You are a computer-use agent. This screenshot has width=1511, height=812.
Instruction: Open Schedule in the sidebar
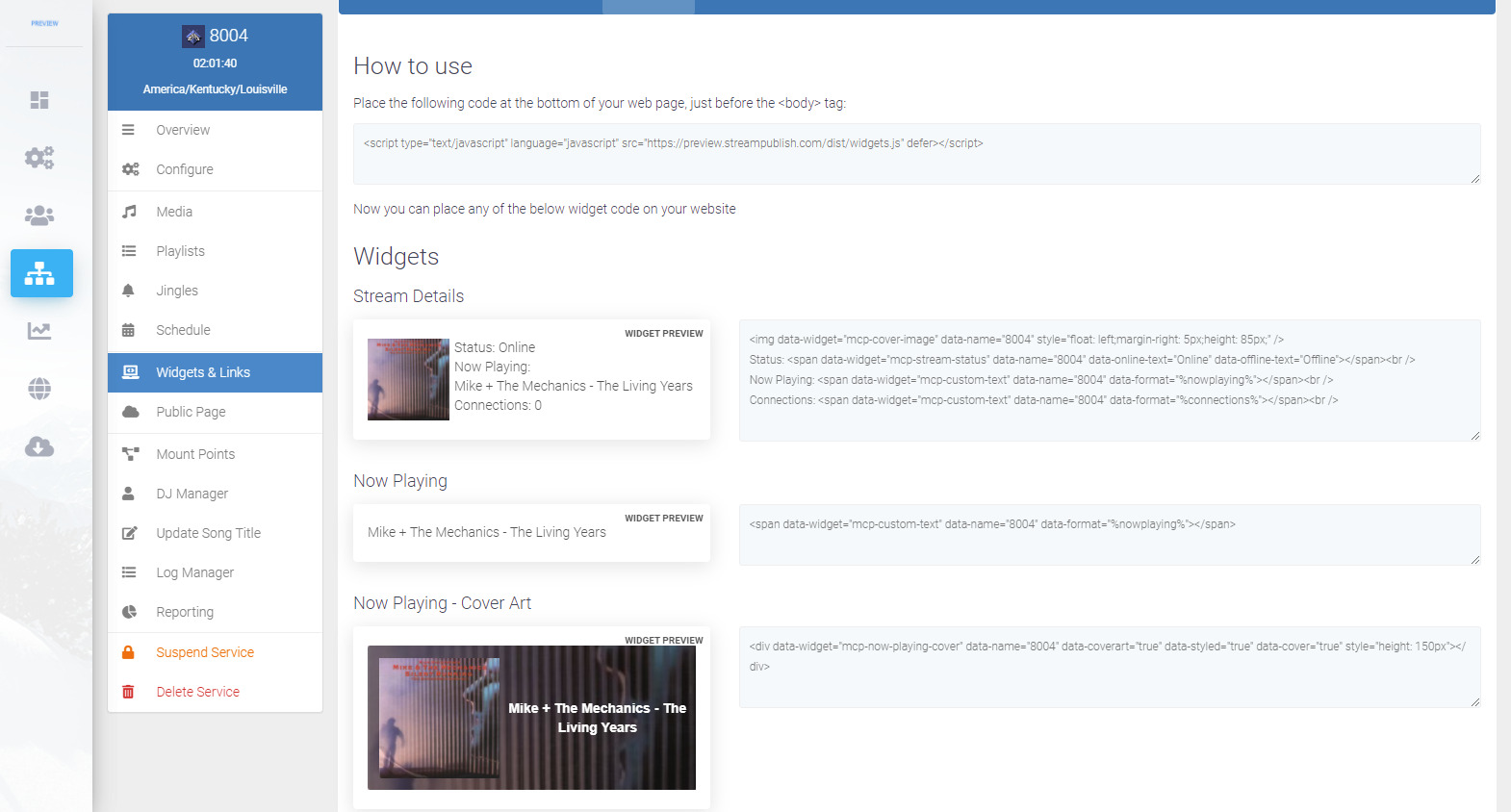215,330
